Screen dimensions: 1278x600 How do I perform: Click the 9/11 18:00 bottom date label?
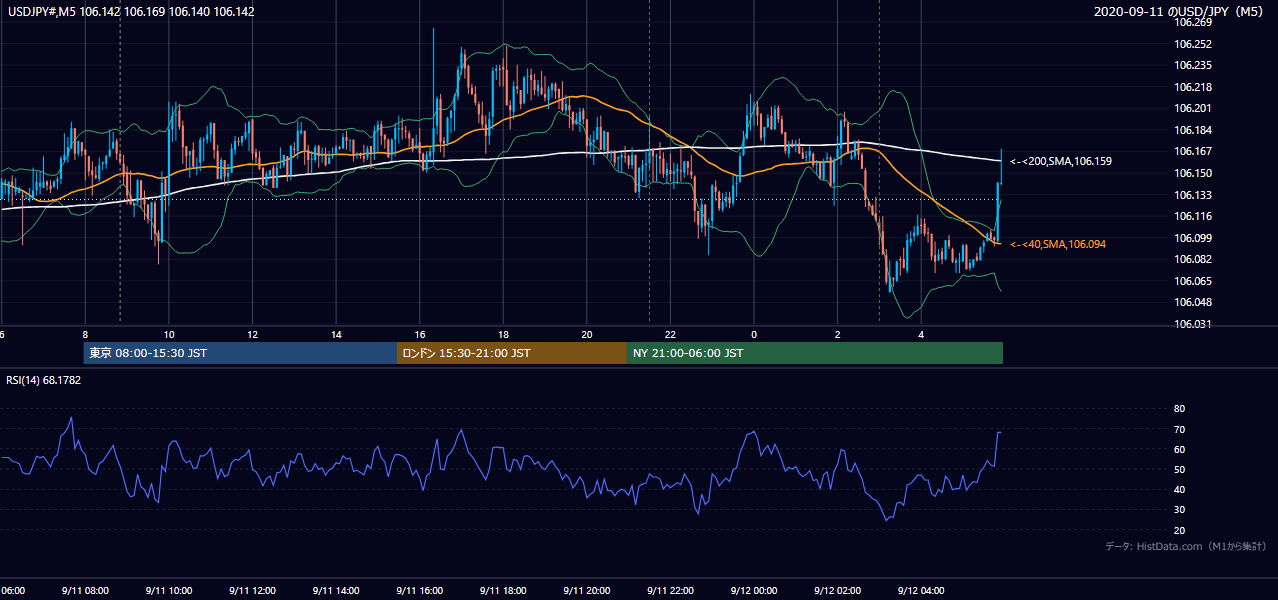[503, 590]
